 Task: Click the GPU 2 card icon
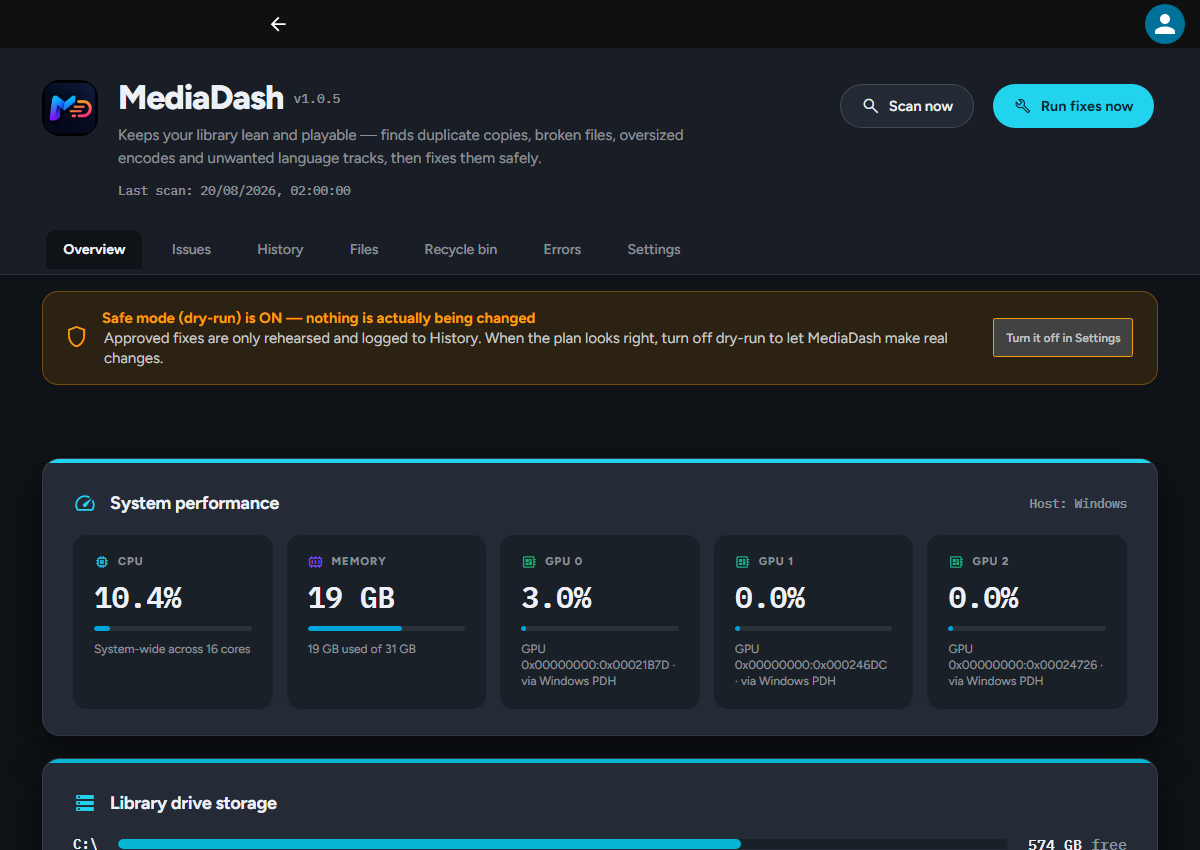tap(955, 562)
